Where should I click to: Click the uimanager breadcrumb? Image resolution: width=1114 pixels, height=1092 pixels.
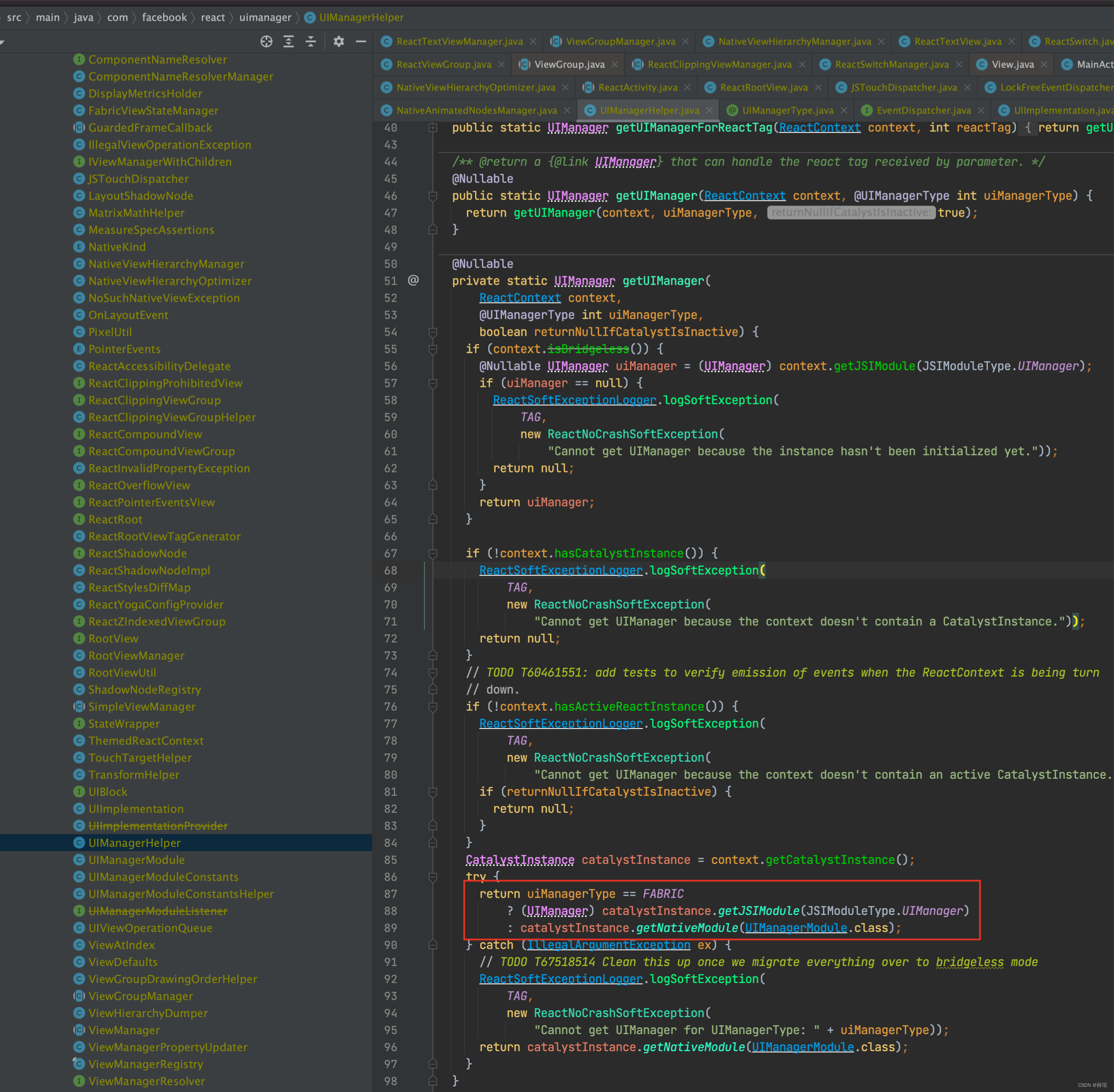pyautogui.click(x=265, y=17)
